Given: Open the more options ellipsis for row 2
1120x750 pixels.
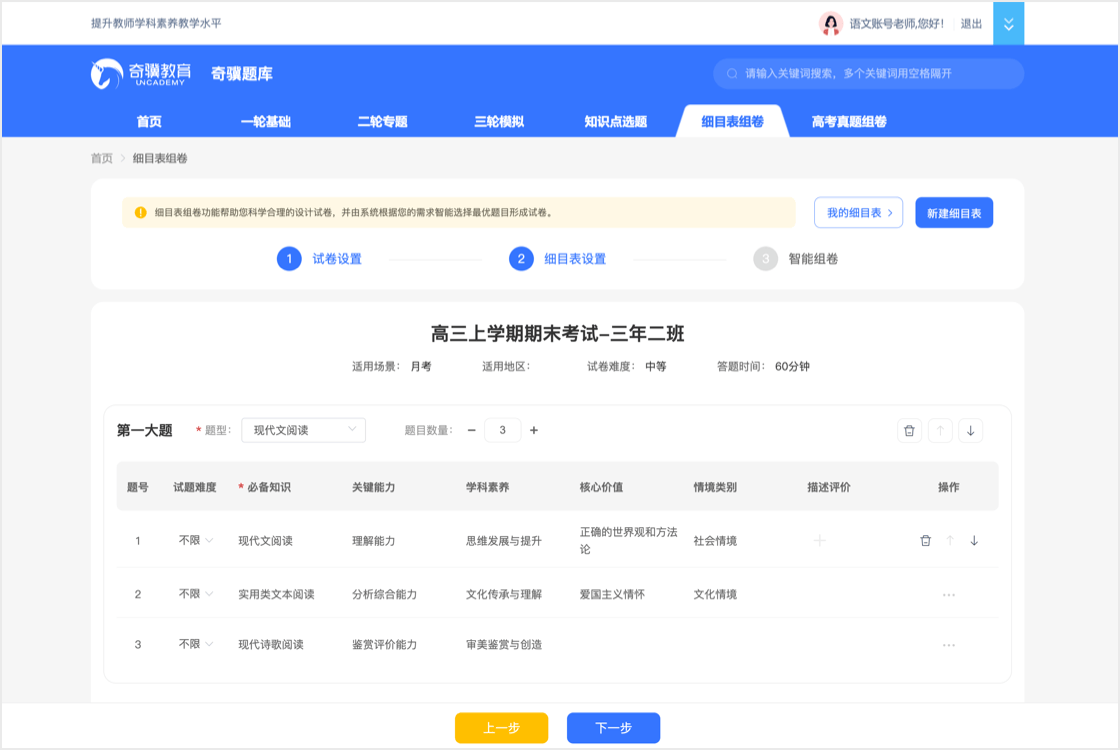Looking at the screenshot, I should 948,595.
